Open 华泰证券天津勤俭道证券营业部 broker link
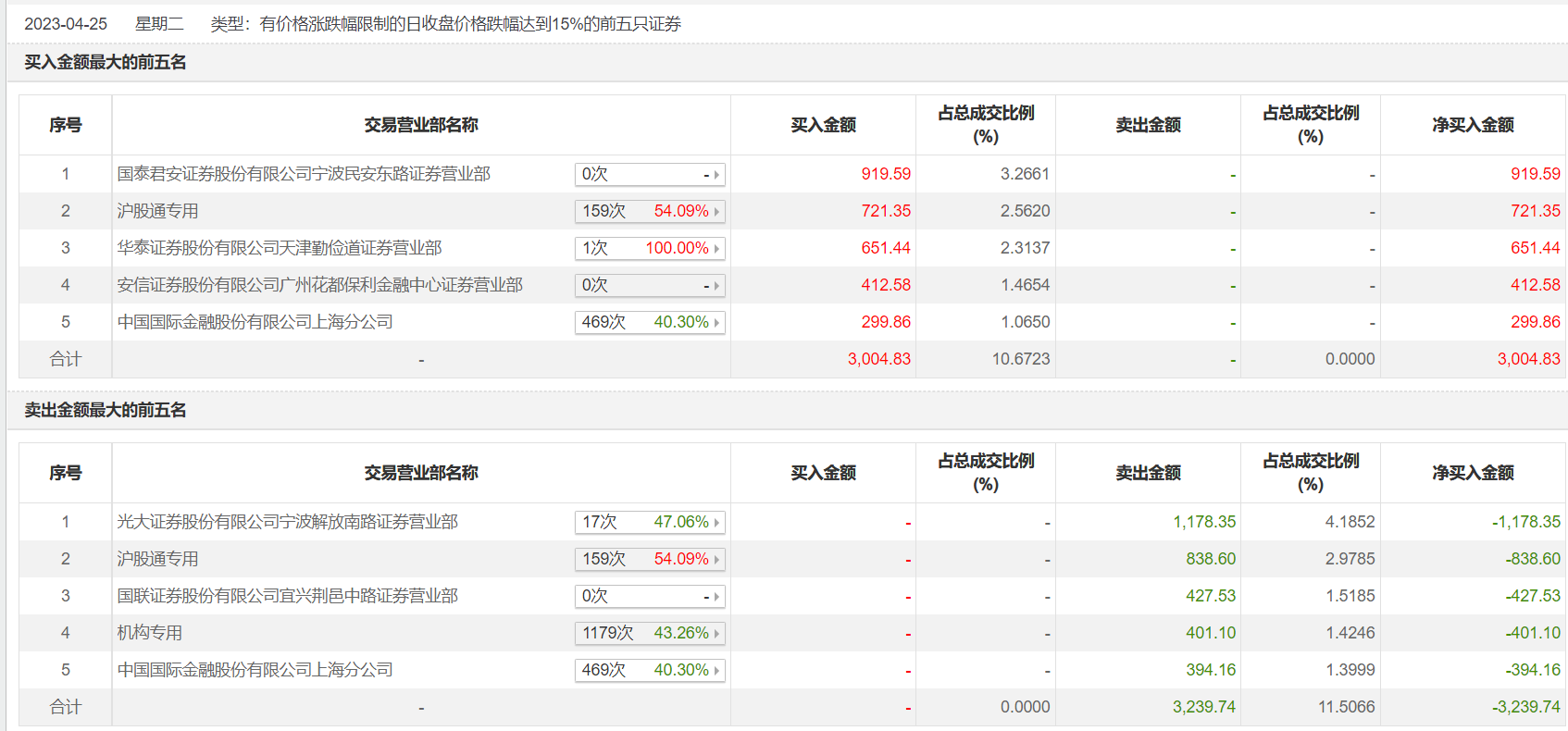 click(x=280, y=248)
